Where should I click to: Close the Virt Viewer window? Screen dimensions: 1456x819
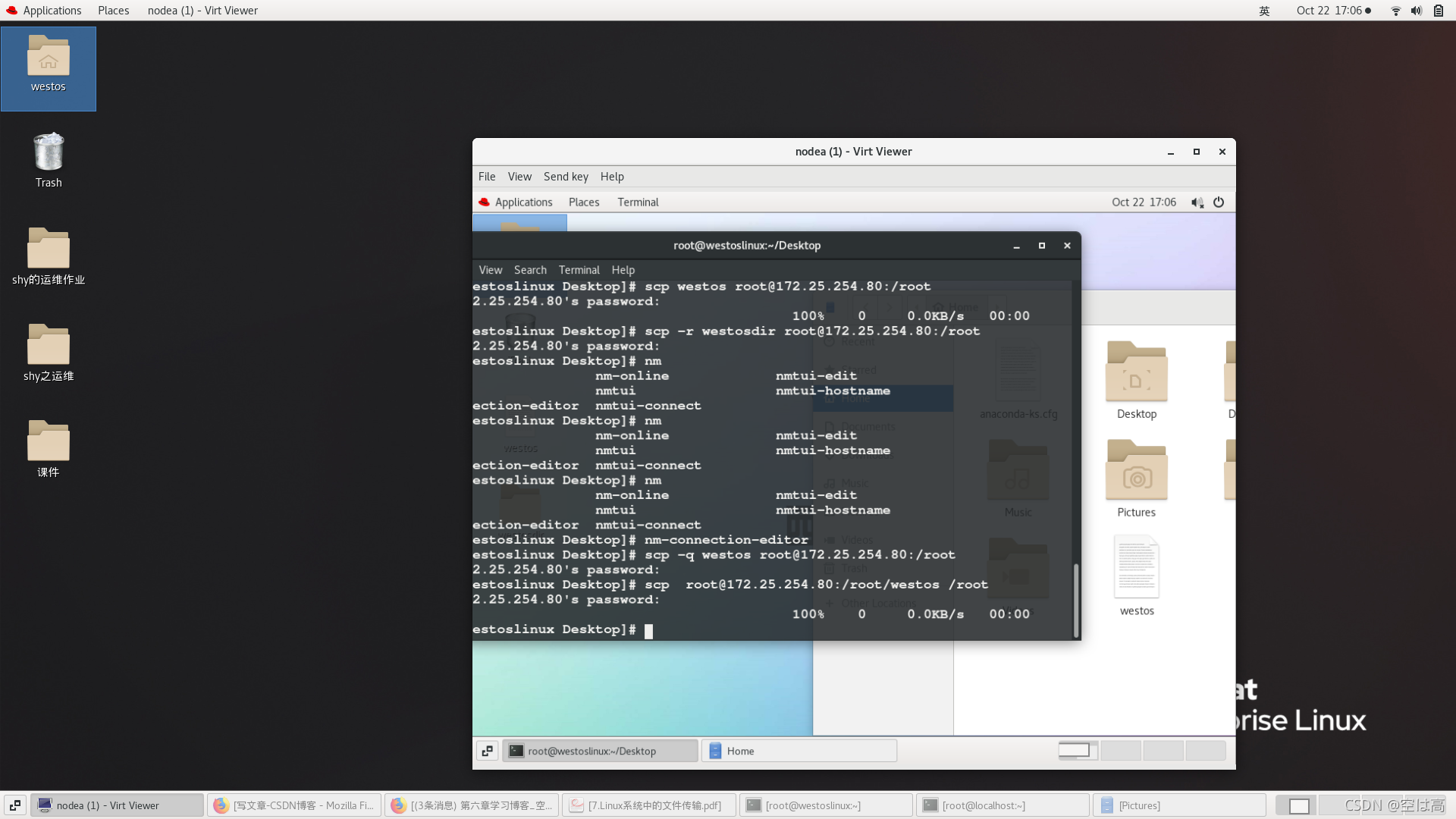coord(1222,152)
